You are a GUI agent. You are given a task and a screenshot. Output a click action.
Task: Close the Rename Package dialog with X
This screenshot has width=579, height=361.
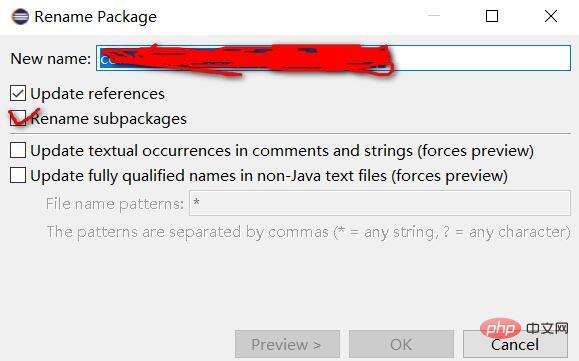[x=551, y=16]
